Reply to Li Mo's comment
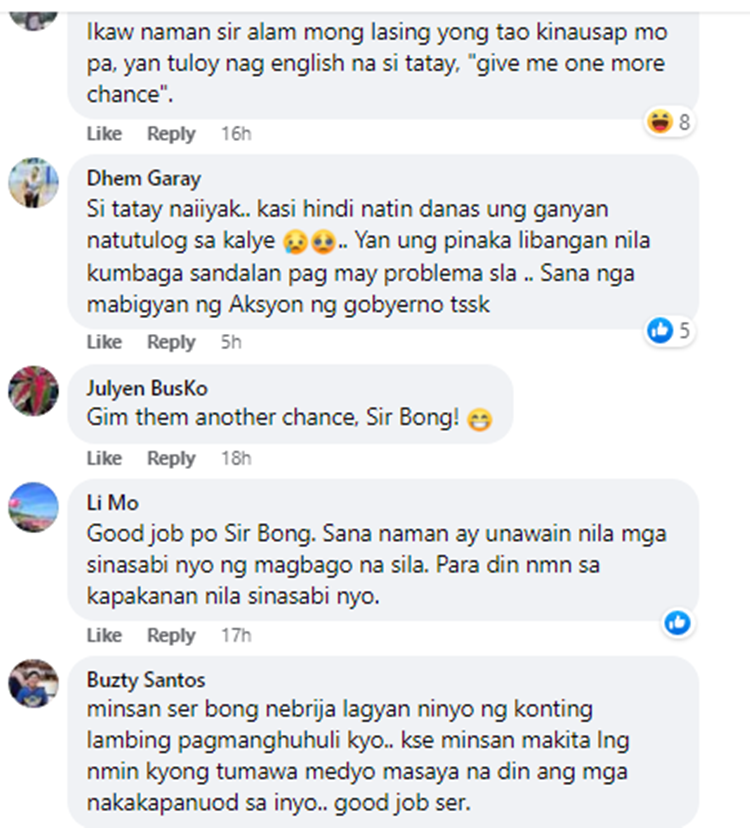Viewport: 750px width, 828px height. [x=171, y=635]
